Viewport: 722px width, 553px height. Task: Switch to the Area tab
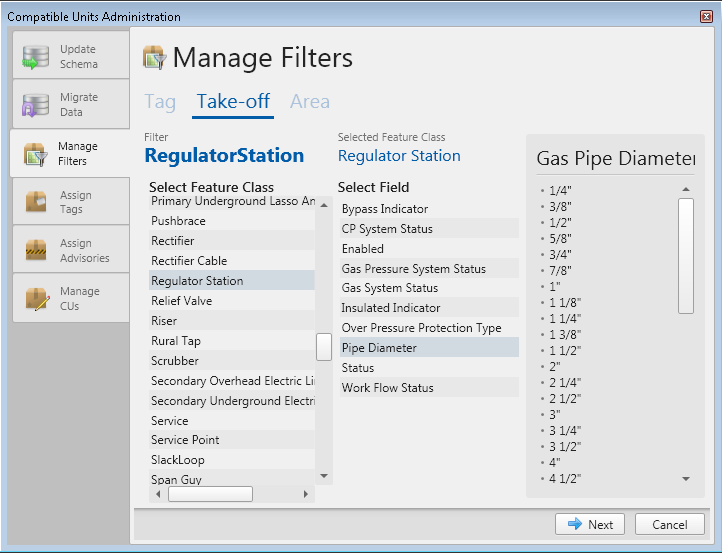(x=309, y=101)
